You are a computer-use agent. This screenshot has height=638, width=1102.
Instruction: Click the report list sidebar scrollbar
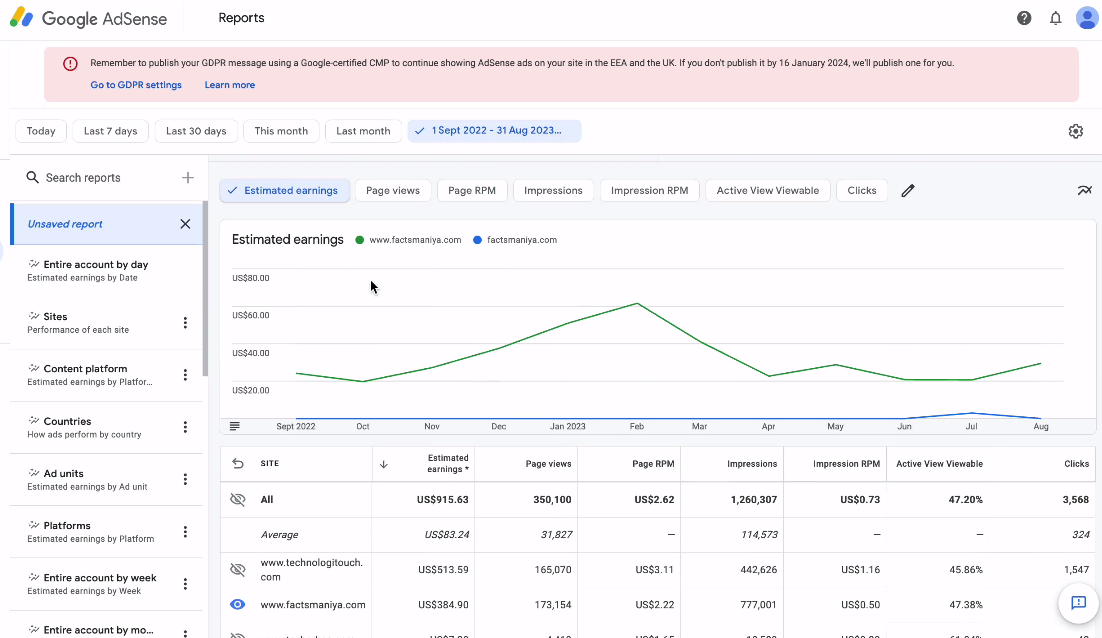205,289
